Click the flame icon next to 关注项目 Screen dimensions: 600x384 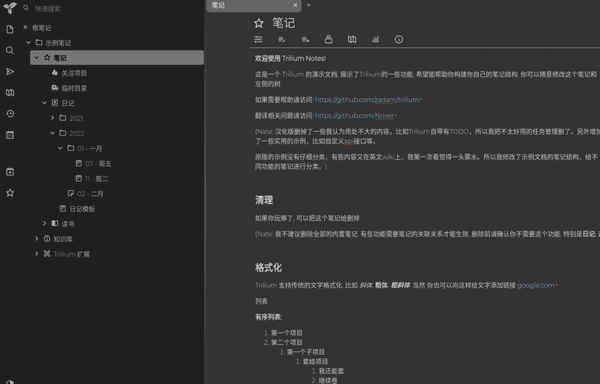coord(55,73)
